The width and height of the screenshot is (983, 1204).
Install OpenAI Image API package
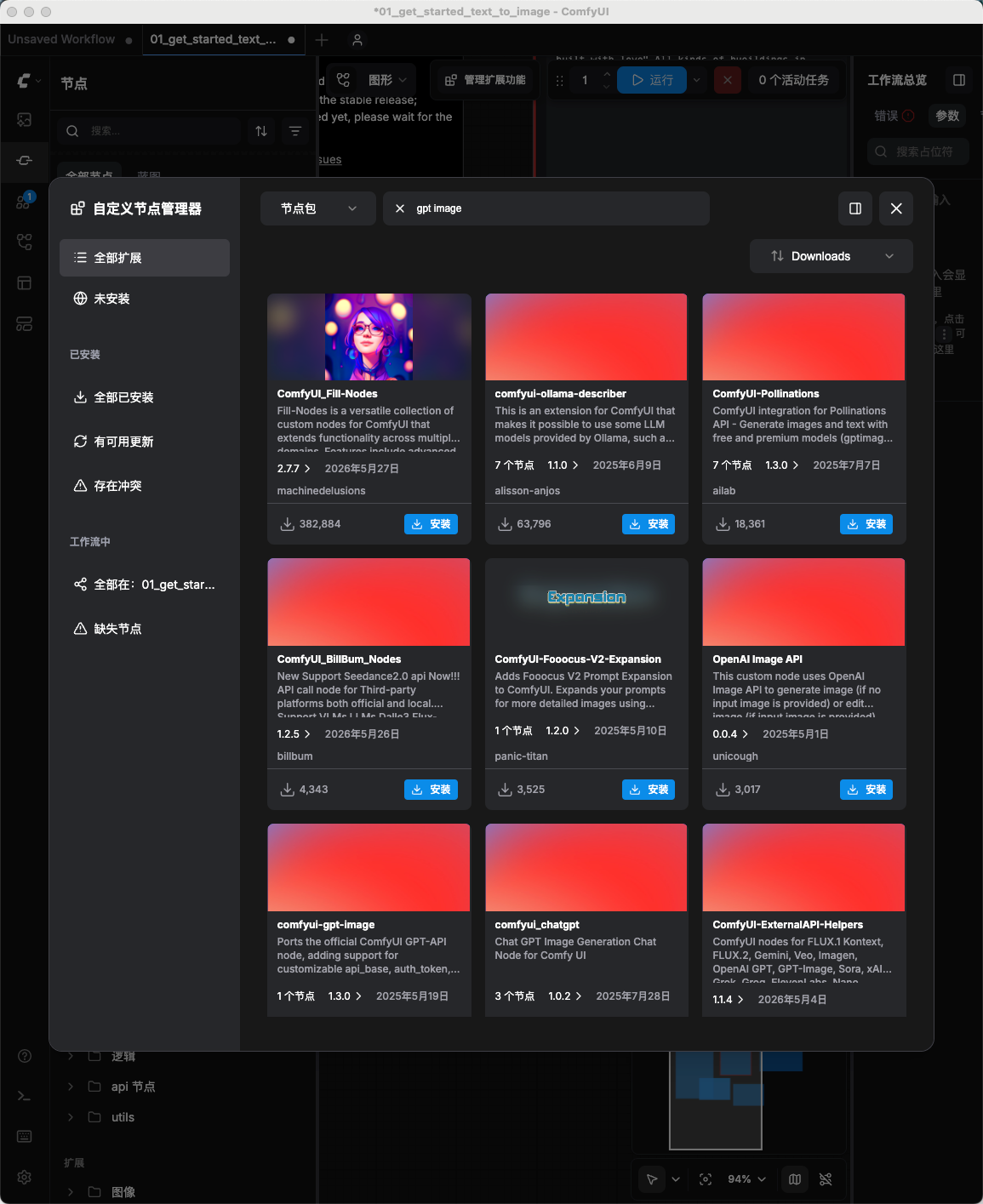click(x=866, y=790)
